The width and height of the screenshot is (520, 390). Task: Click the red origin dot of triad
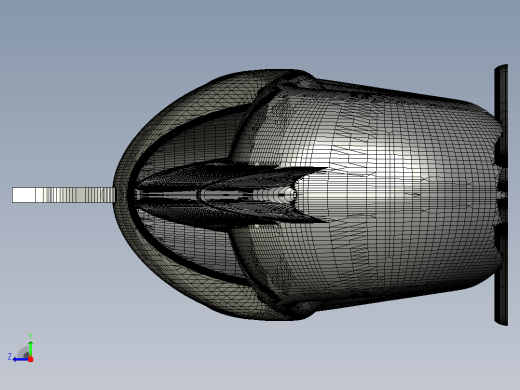(31, 359)
